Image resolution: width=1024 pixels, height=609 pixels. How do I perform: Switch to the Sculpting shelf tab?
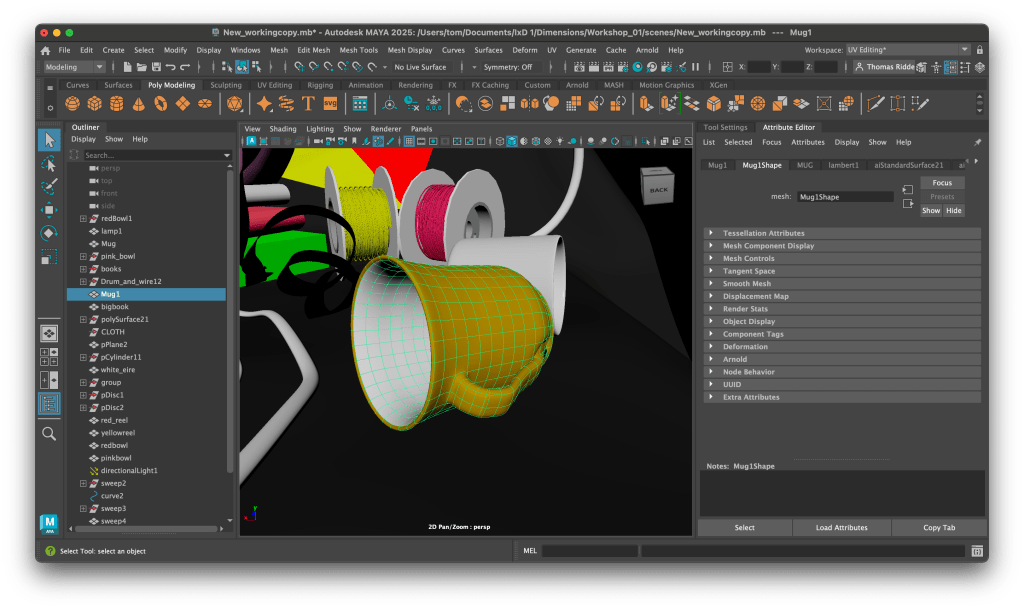pos(225,85)
